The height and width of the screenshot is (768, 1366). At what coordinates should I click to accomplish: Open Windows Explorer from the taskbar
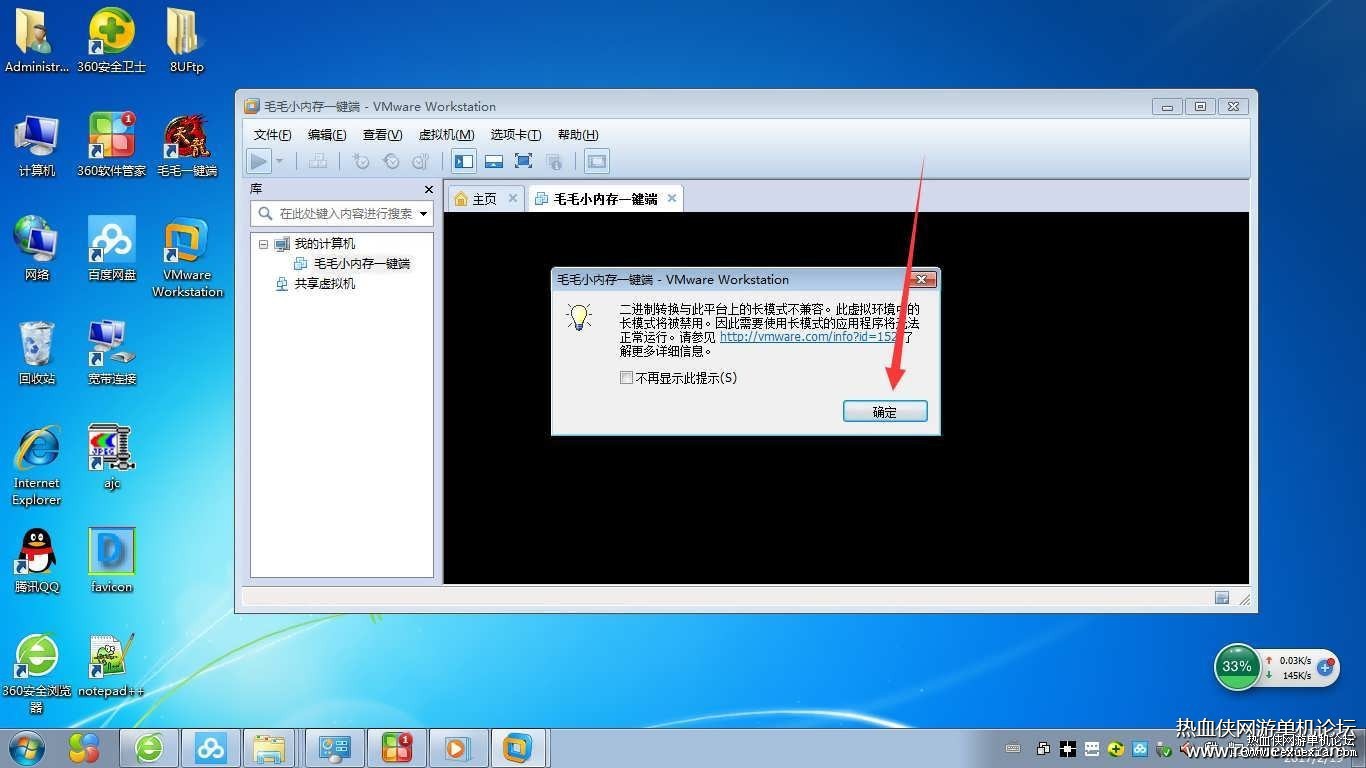tap(270, 747)
